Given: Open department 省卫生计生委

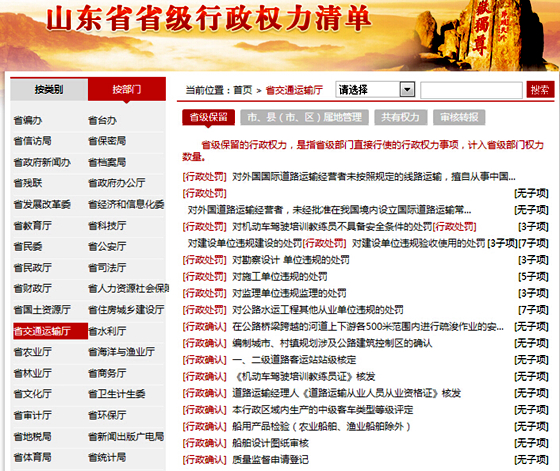Looking at the screenshot, I should (116, 394).
